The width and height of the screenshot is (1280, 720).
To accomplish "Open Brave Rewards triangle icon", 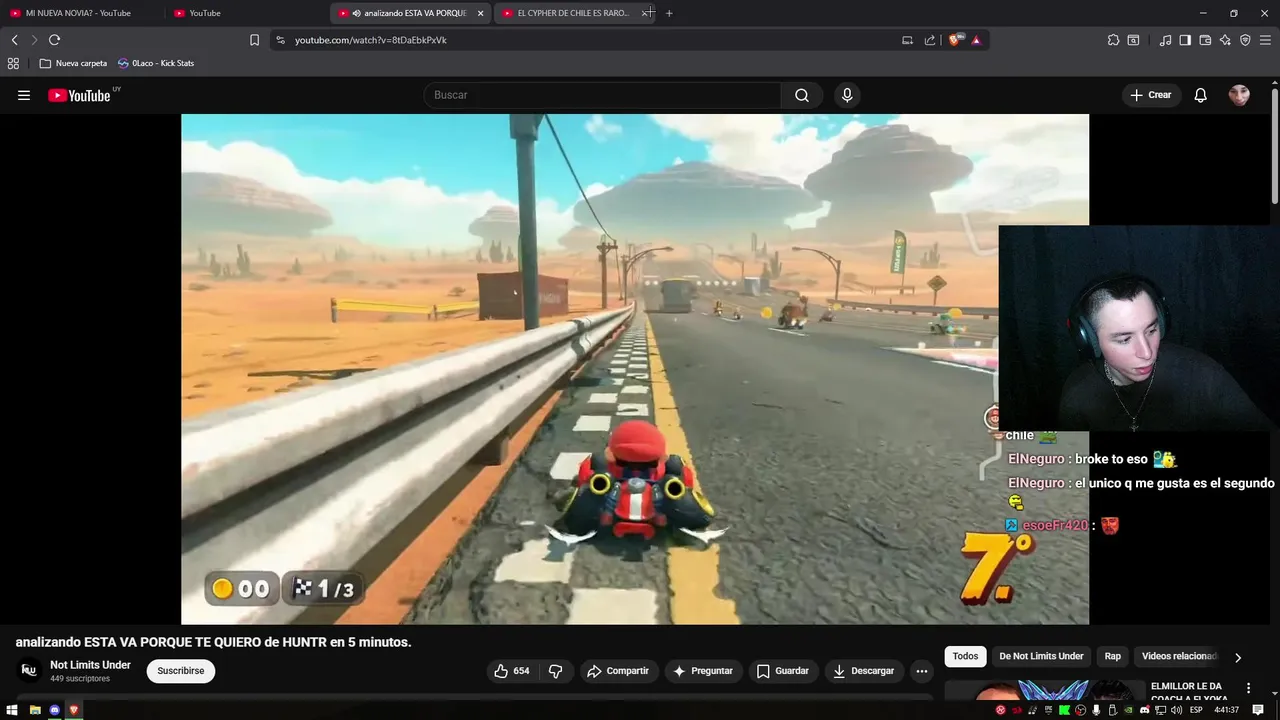I will pyautogui.click(x=976, y=40).
